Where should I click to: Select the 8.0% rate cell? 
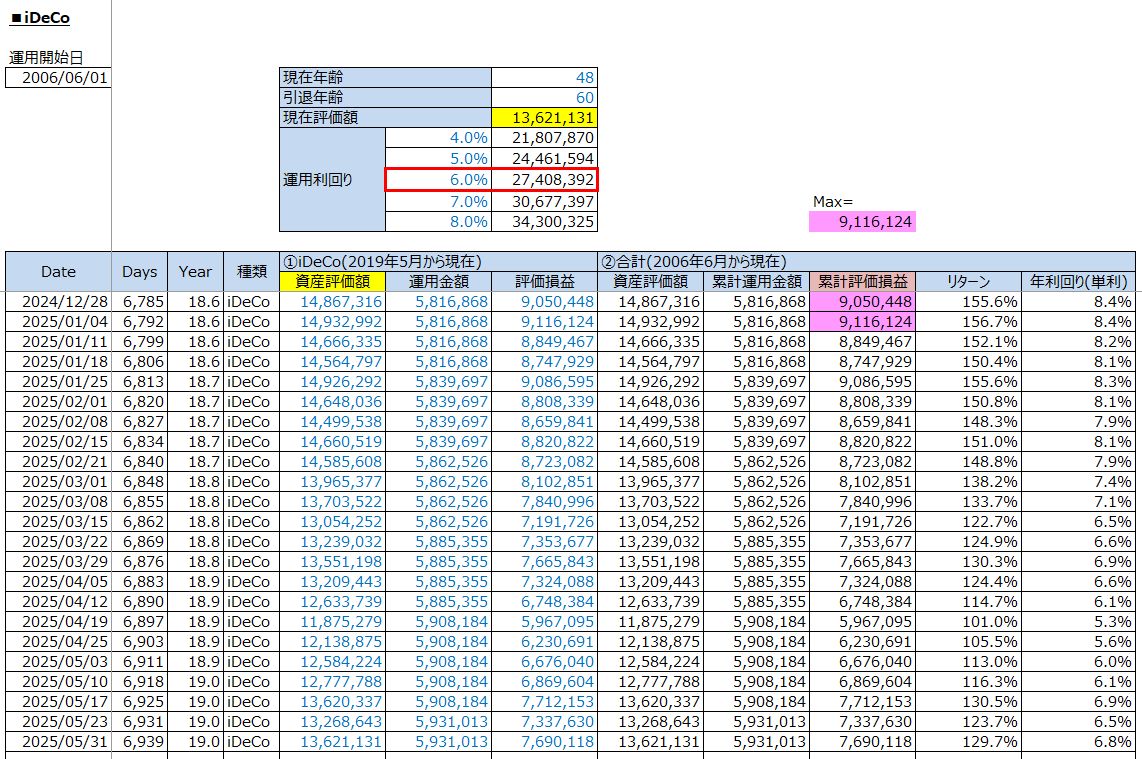438,221
